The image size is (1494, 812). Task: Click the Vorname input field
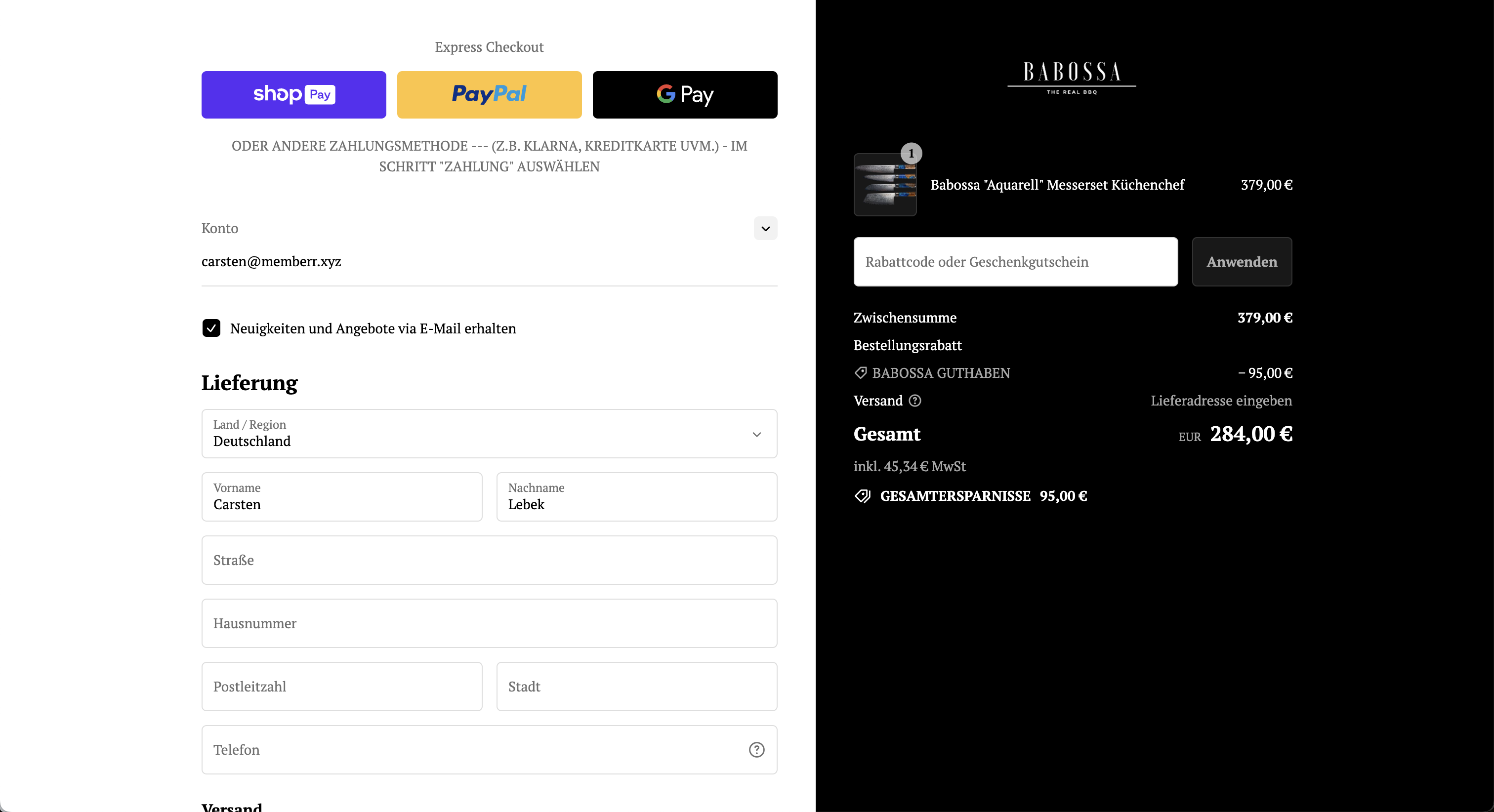tap(341, 497)
